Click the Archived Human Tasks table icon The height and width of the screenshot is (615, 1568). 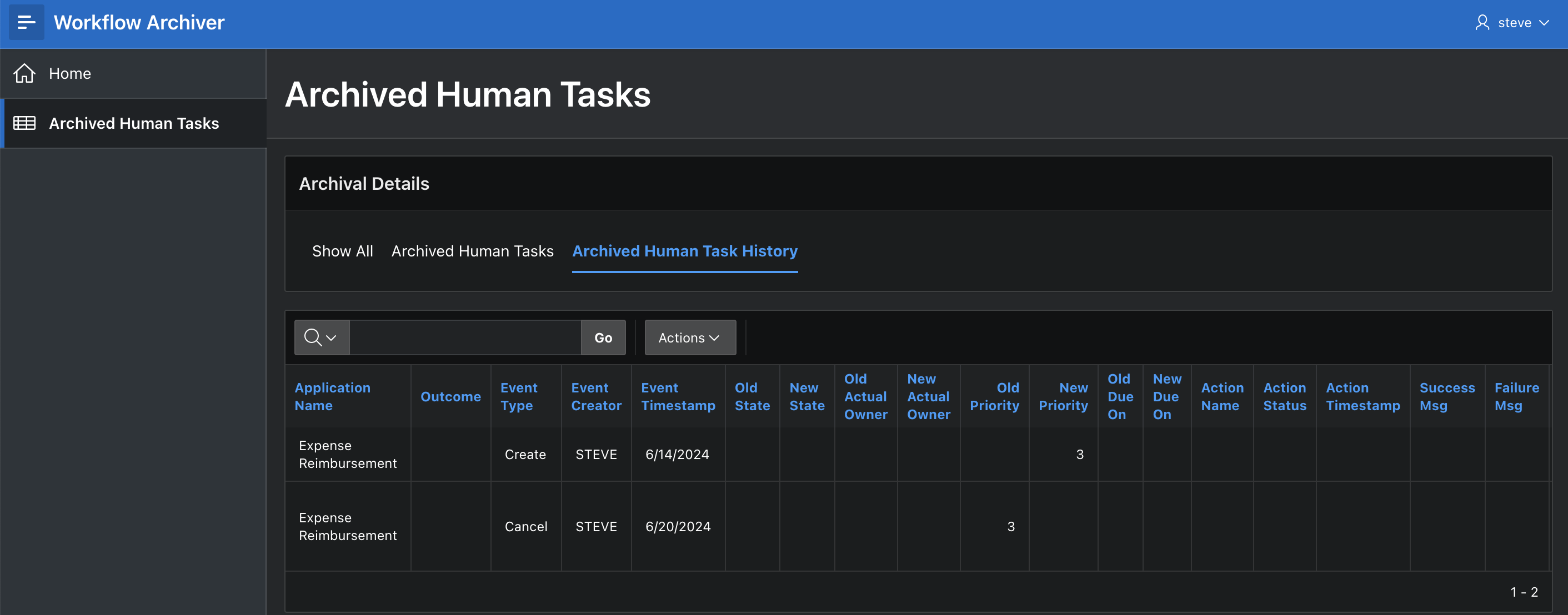pos(24,123)
